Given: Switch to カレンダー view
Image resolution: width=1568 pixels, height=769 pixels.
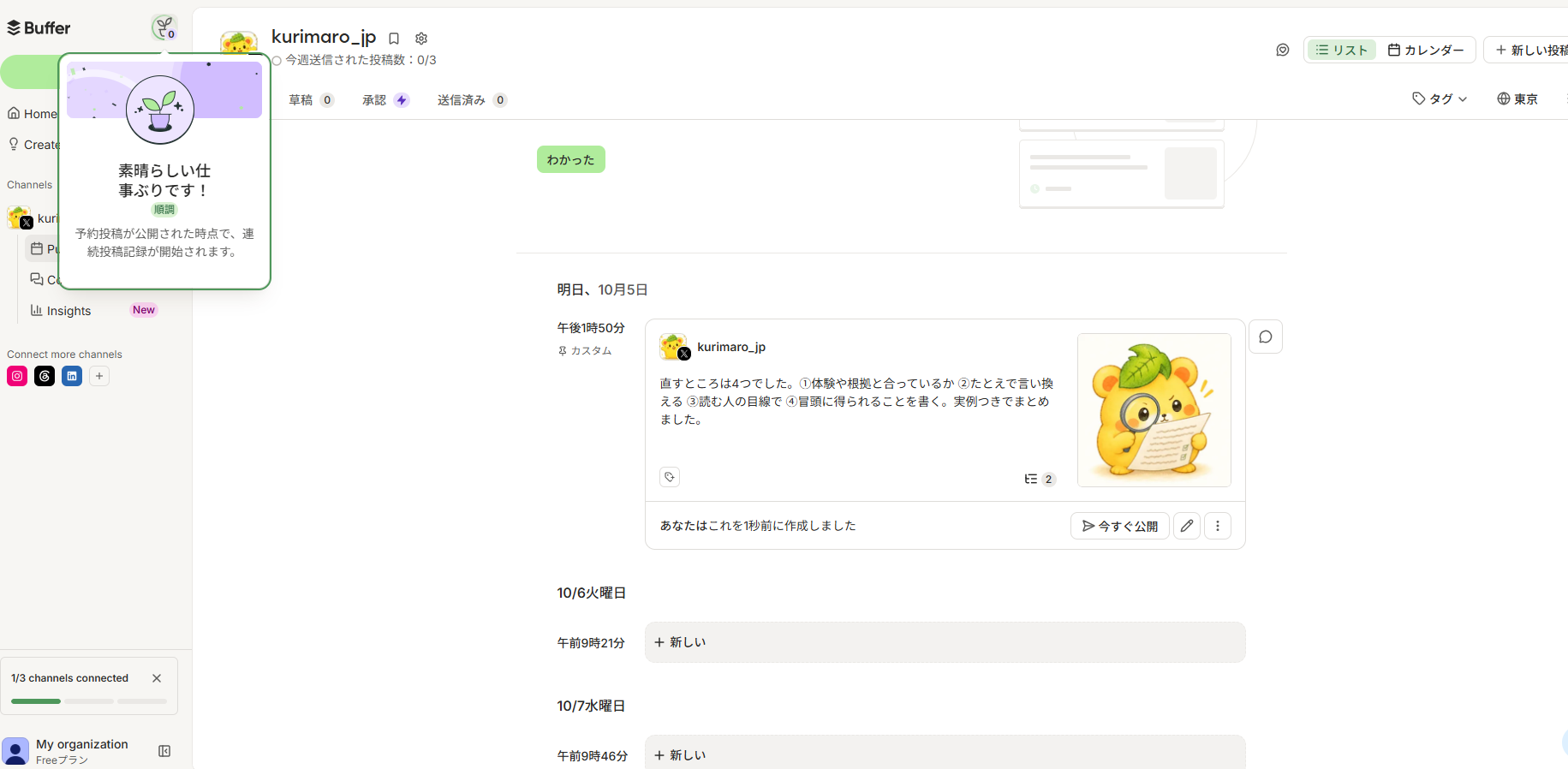Looking at the screenshot, I should [1426, 51].
